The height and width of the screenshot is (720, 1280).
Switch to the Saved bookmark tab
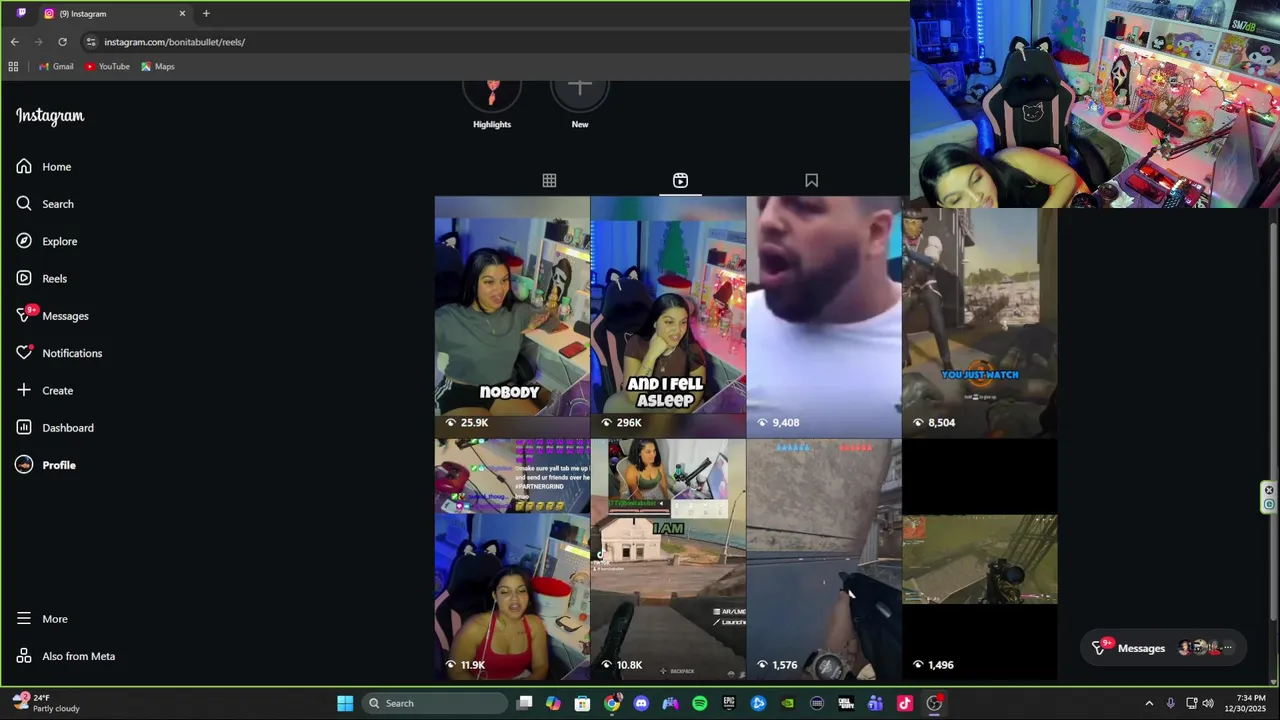(x=811, y=180)
